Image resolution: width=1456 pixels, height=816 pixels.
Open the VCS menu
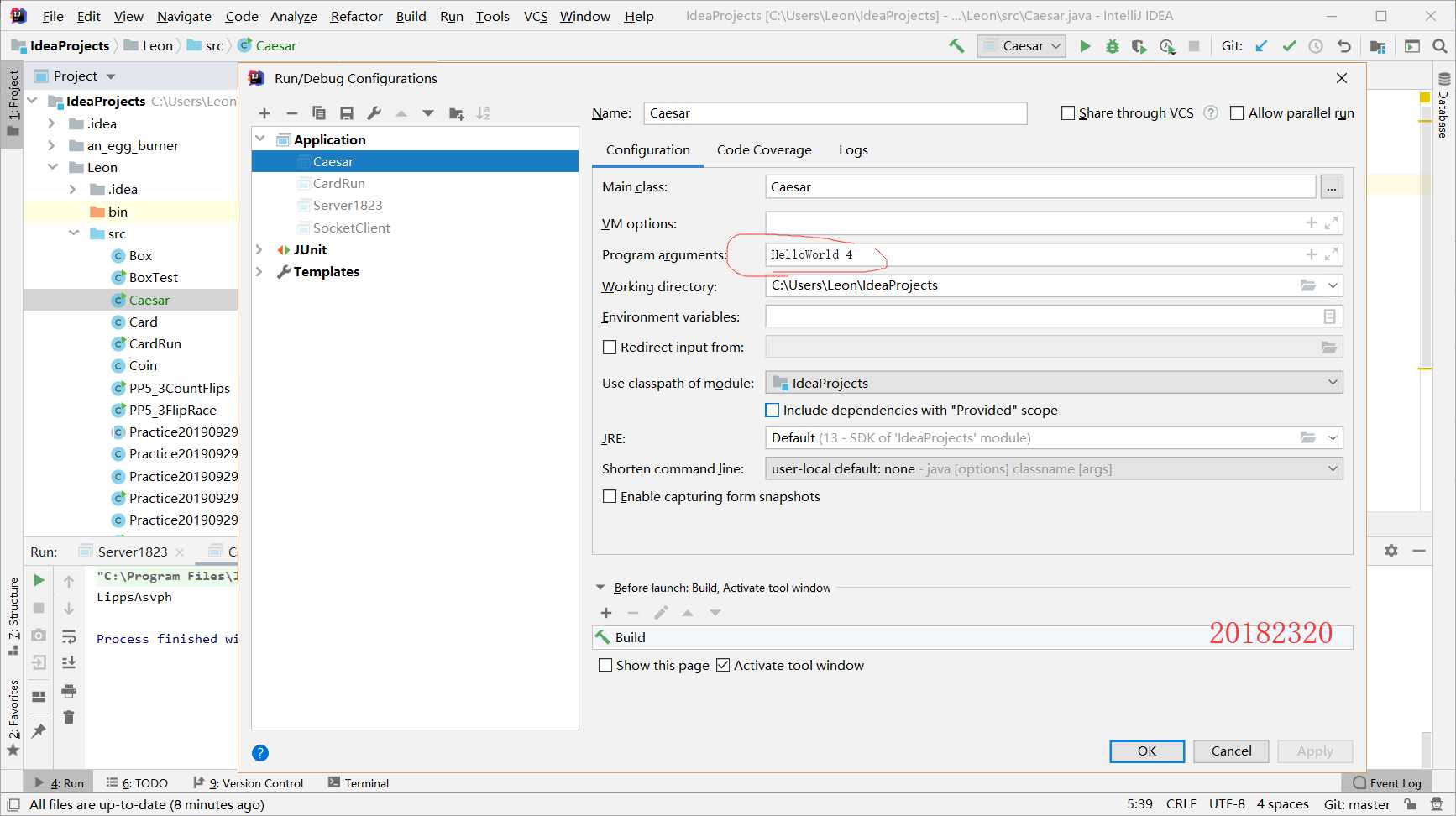536,16
